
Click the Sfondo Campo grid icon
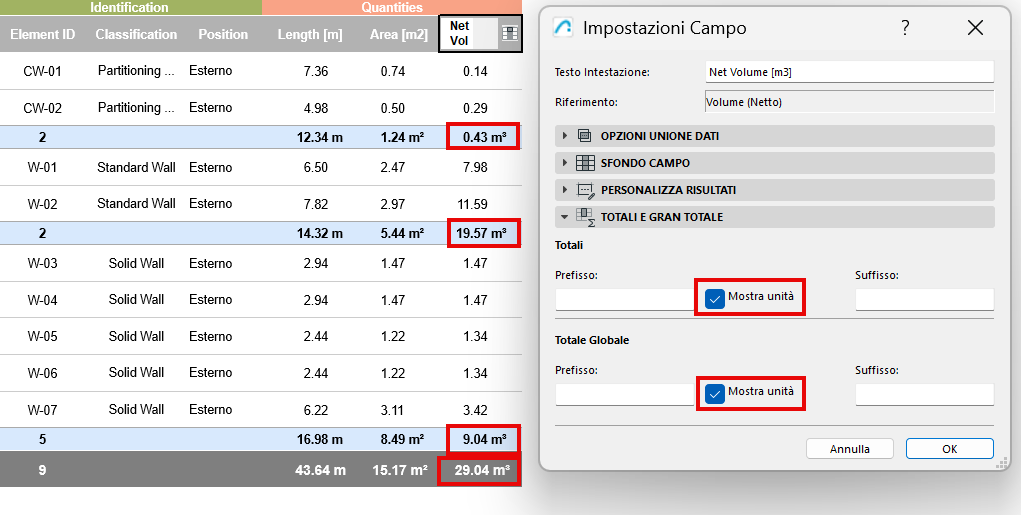point(585,163)
